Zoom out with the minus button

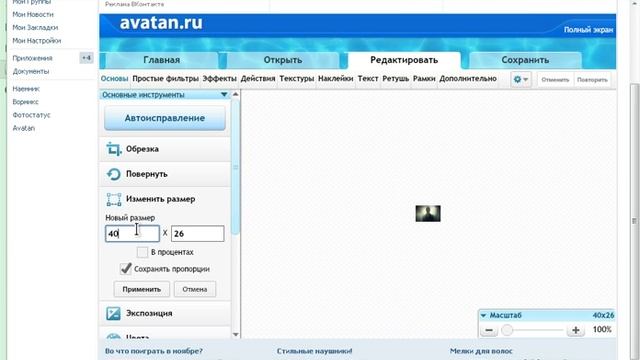[x=489, y=330]
